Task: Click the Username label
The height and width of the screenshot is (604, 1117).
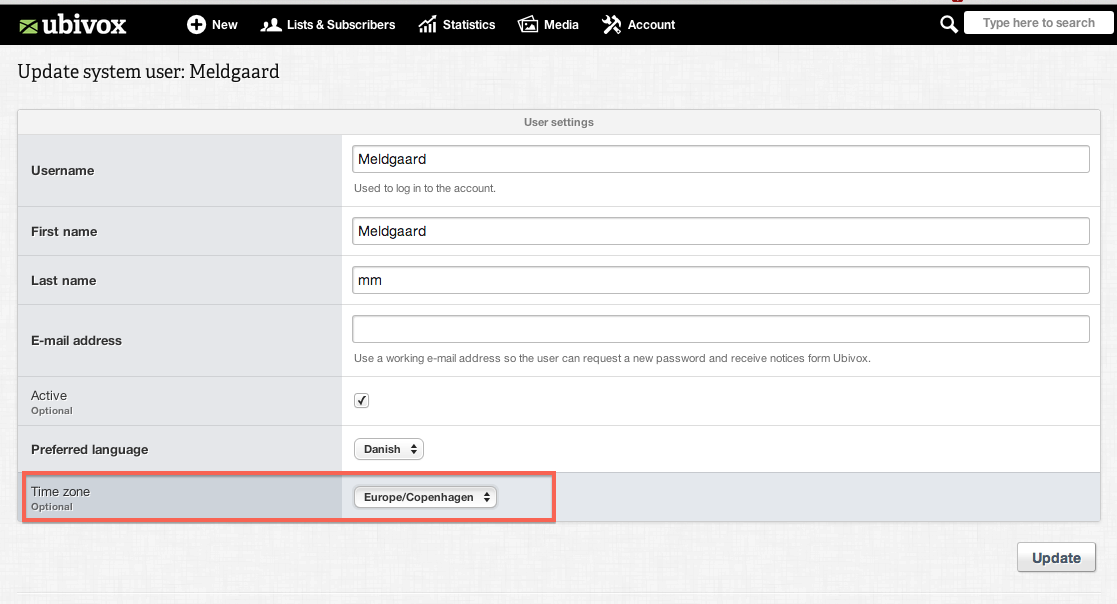Action: point(63,171)
